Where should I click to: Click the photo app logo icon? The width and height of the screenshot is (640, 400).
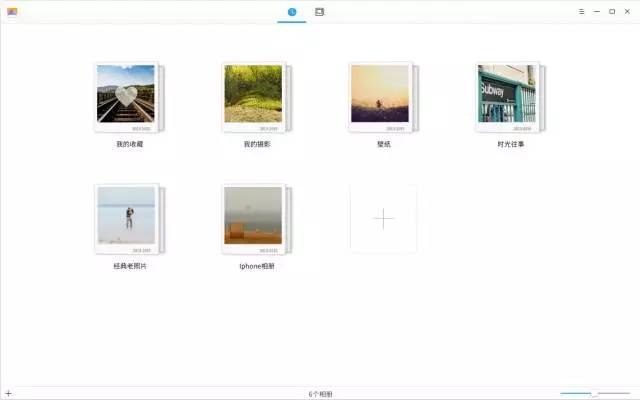pos(12,12)
